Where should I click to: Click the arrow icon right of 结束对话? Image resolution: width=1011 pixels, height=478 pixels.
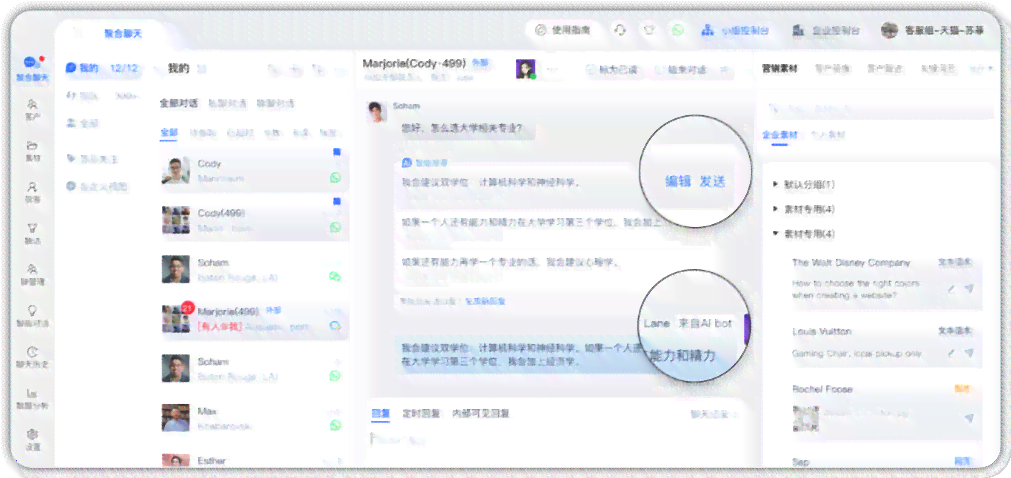pyautogui.click(x=725, y=69)
